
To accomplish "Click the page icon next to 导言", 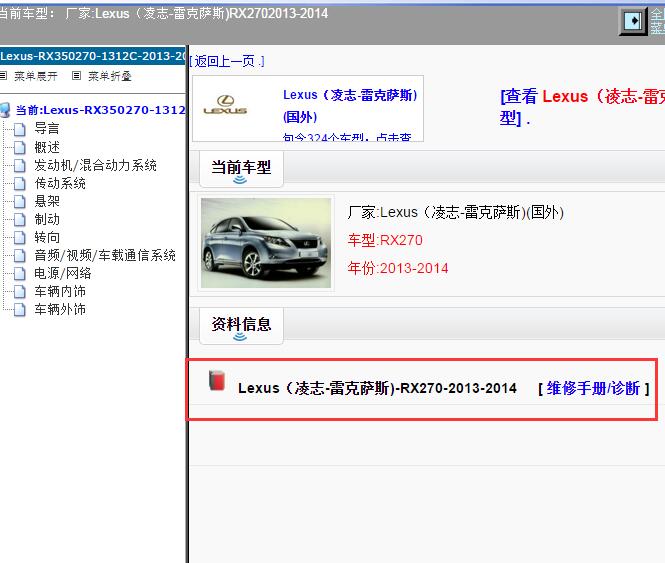I will coord(20,129).
